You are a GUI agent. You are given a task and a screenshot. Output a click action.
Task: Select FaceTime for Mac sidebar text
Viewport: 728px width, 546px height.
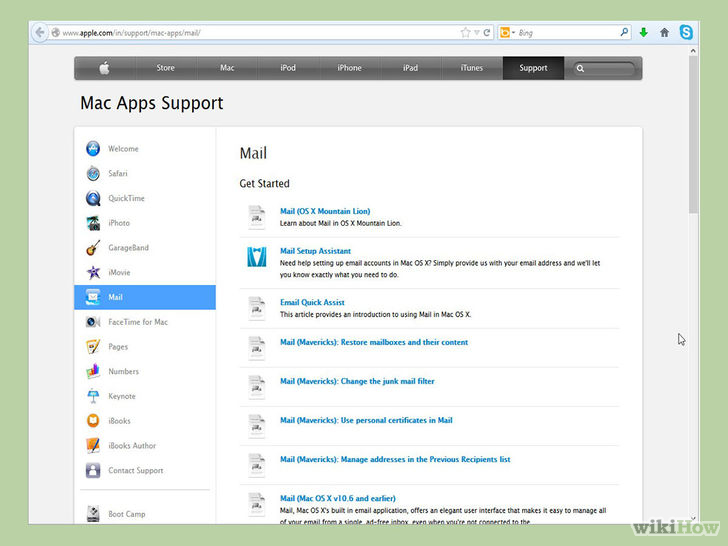138,322
